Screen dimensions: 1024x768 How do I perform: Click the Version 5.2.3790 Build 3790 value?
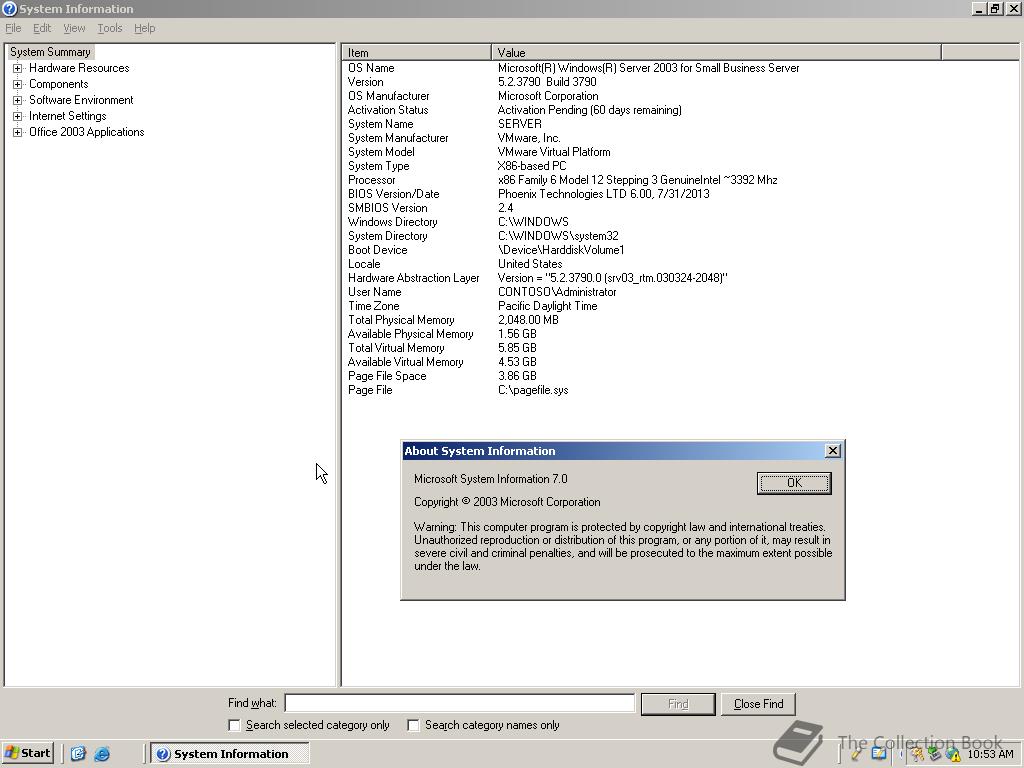[547, 82]
